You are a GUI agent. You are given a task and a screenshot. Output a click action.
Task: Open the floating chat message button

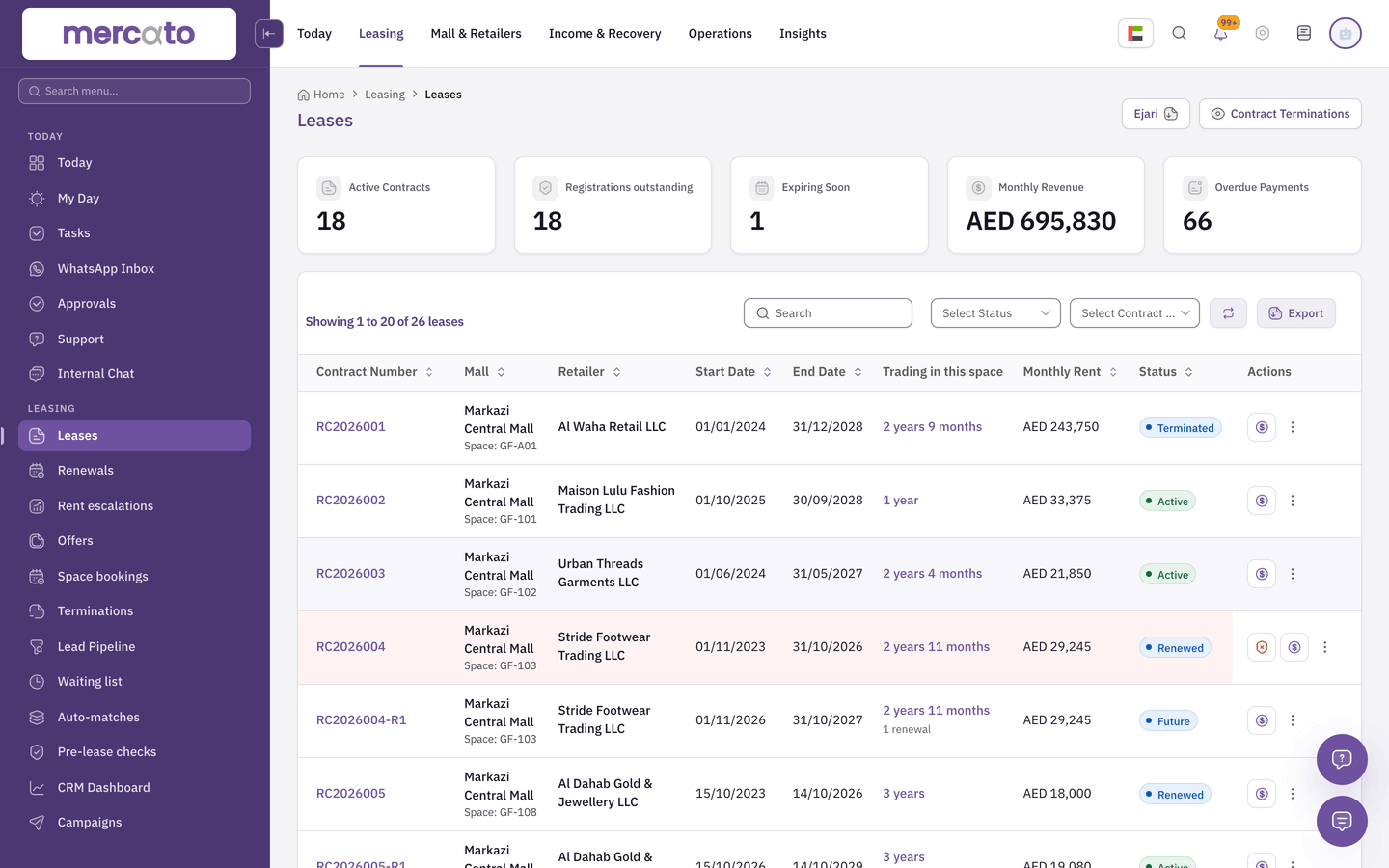(x=1342, y=821)
